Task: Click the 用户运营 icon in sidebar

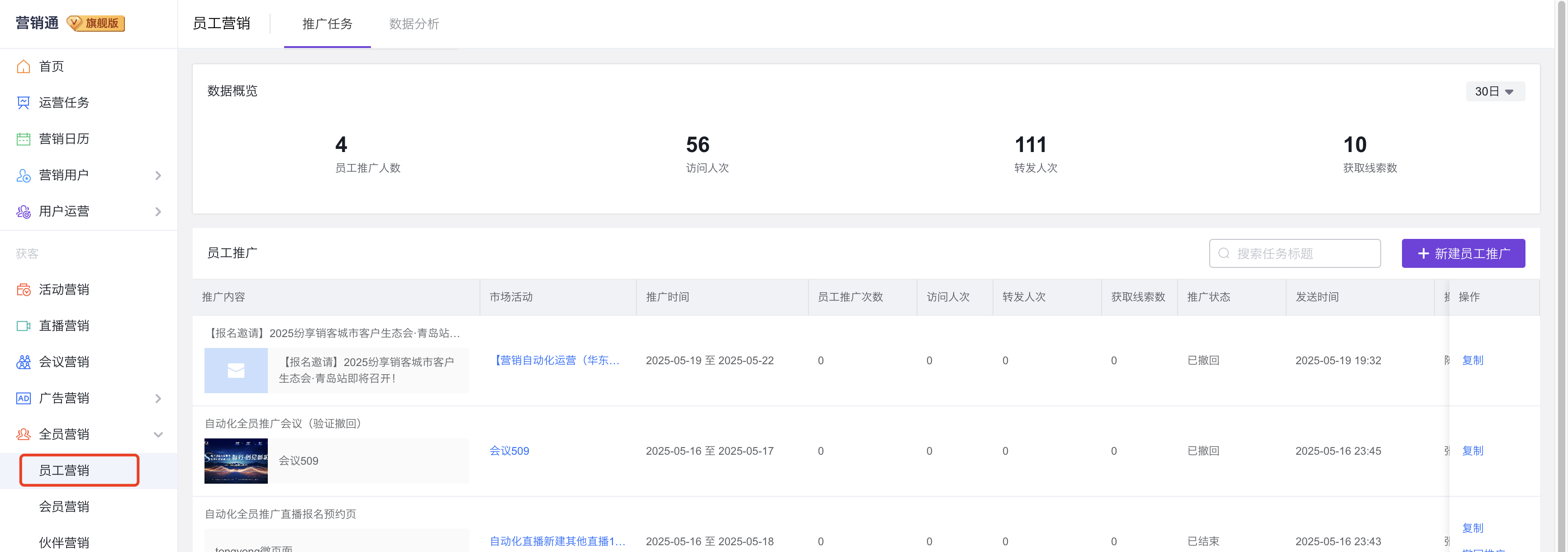Action: [x=23, y=211]
